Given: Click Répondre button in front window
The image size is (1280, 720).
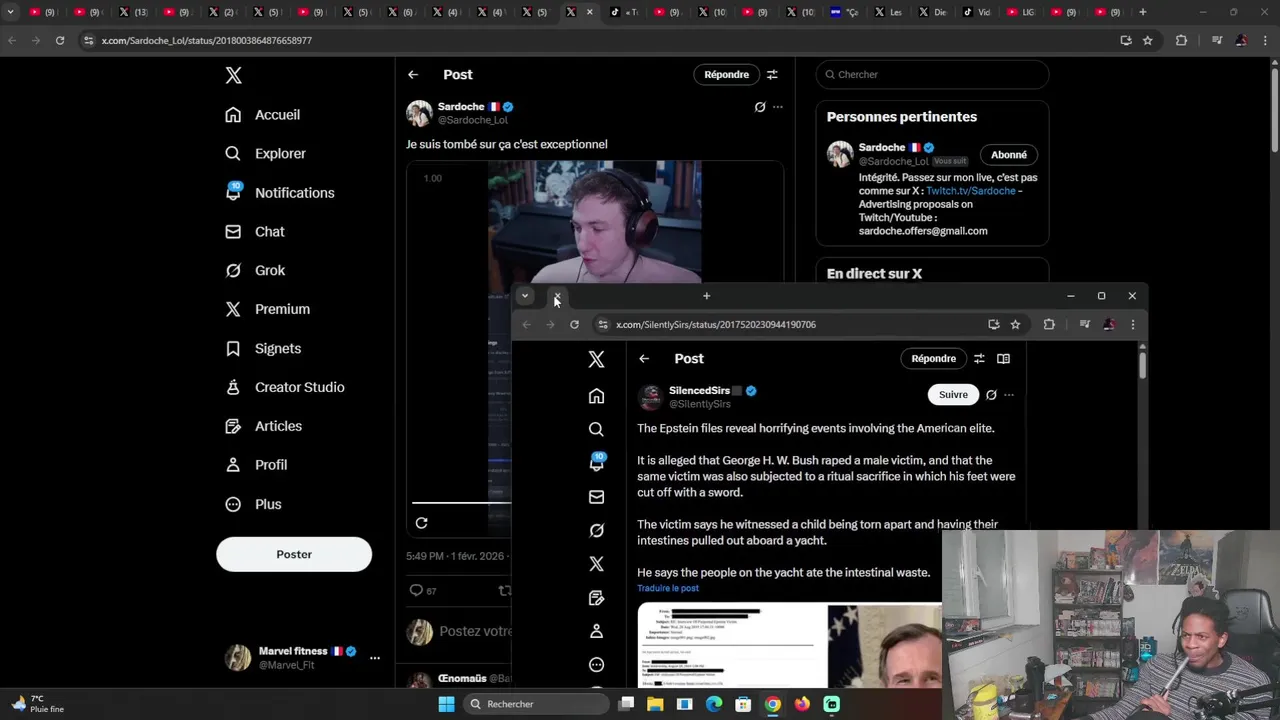Looking at the screenshot, I should click(x=933, y=359).
